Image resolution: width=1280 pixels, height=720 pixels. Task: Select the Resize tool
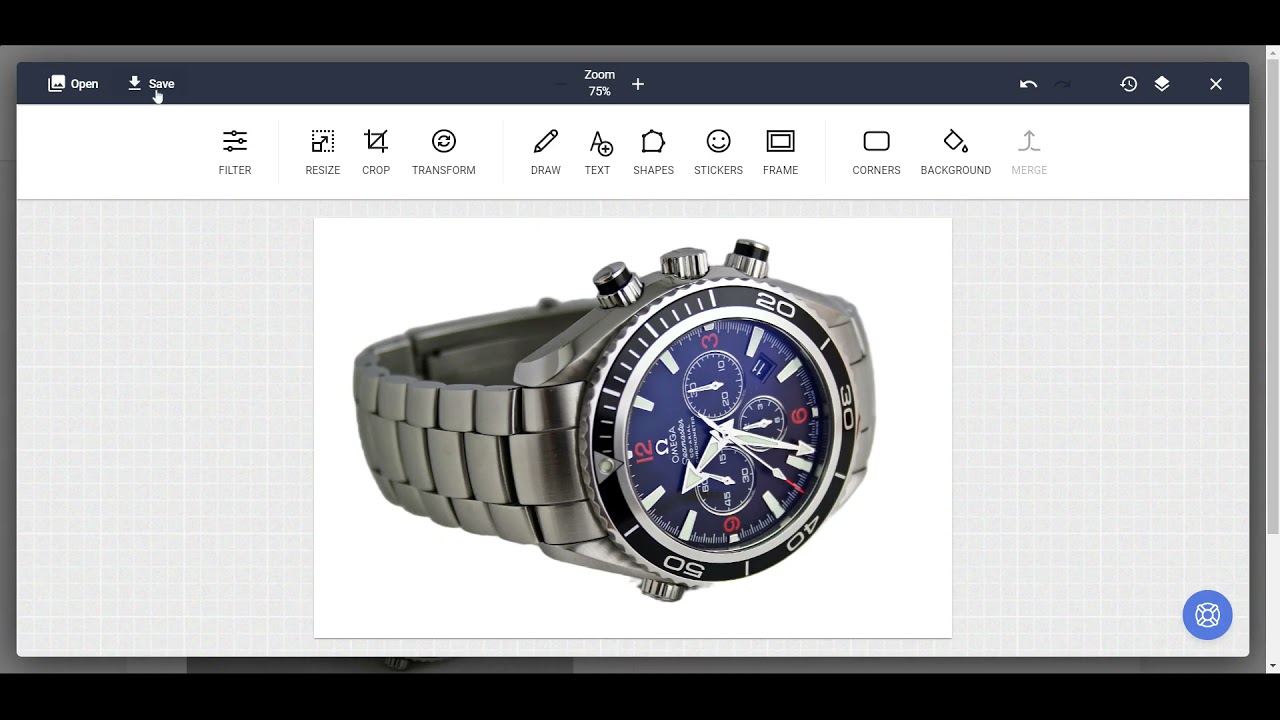pyautogui.click(x=322, y=153)
